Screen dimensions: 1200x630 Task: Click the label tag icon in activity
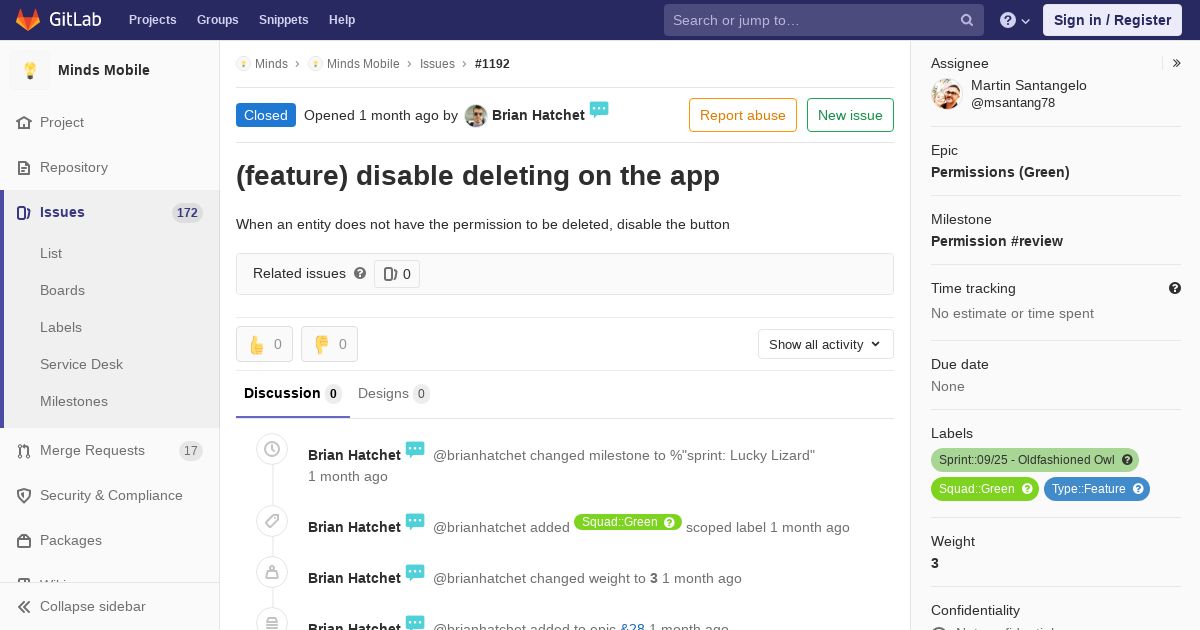(272, 522)
